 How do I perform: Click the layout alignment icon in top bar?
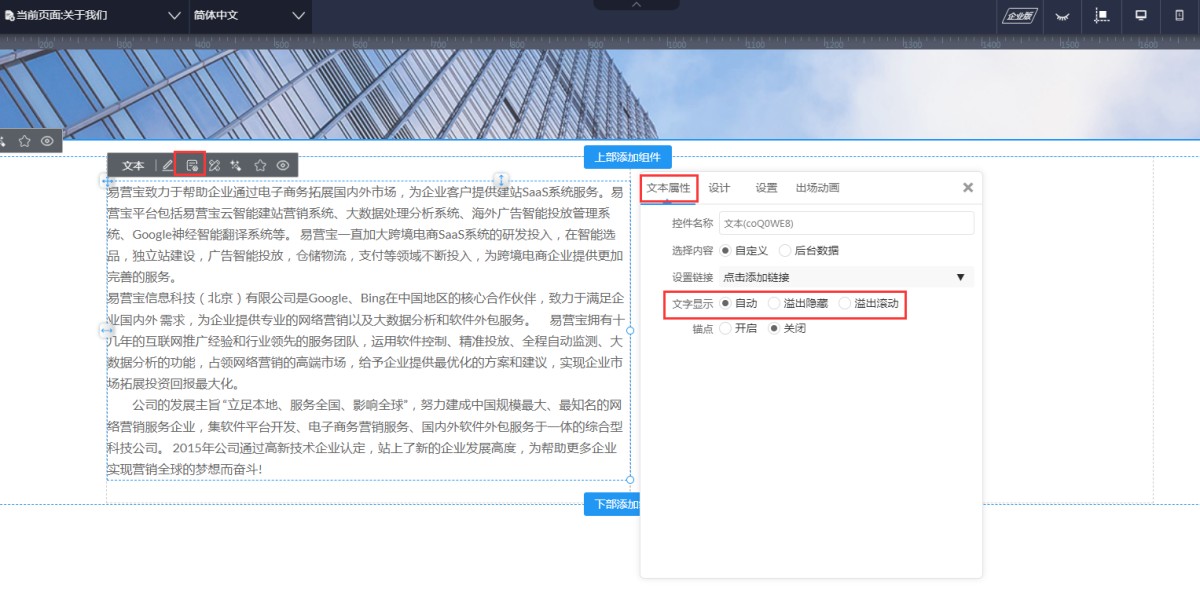(1103, 16)
